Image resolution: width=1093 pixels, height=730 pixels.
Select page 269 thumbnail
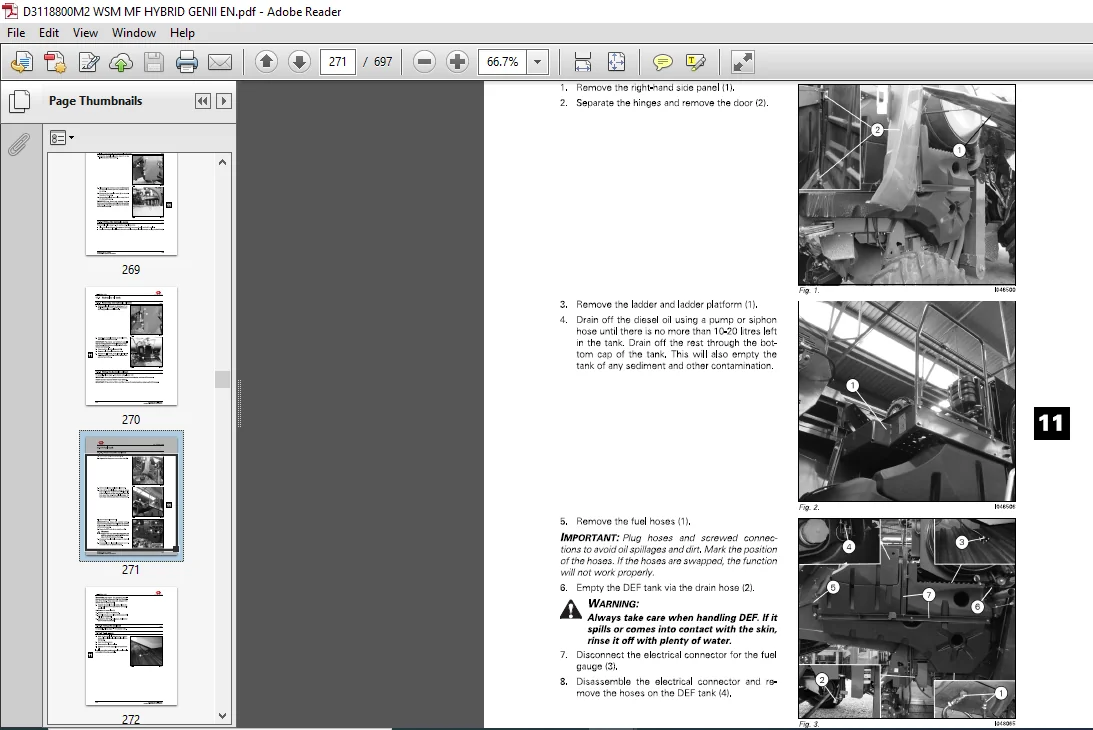[131, 204]
